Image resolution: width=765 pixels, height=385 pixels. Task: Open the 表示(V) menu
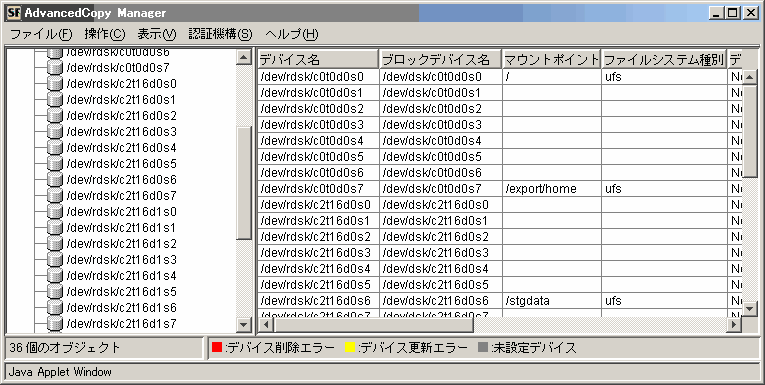(x=157, y=34)
